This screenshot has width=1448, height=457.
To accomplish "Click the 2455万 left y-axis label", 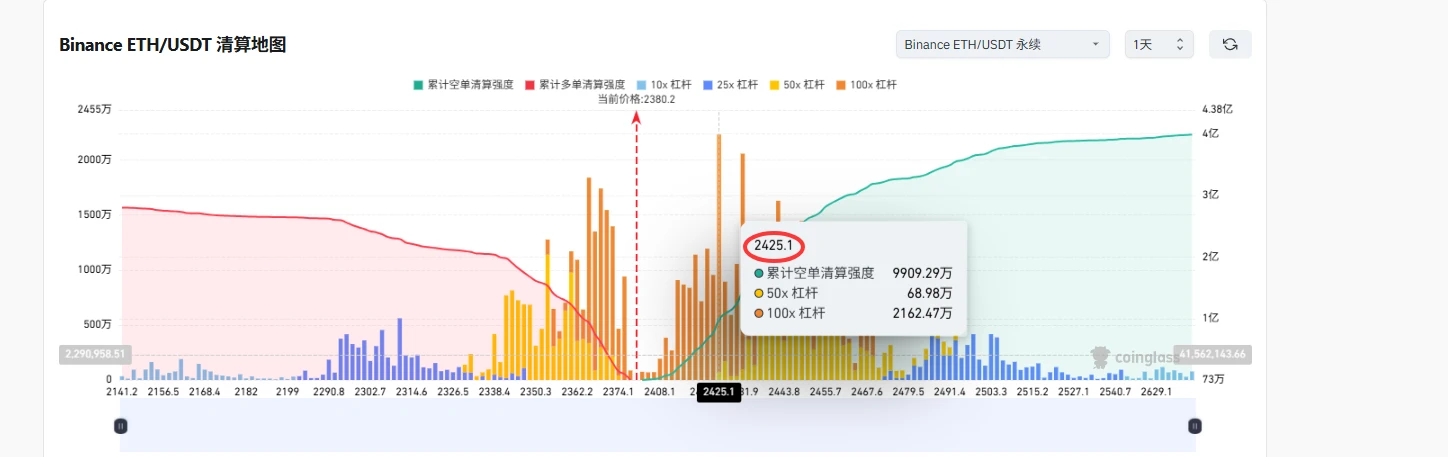I will (x=95, y=109).
